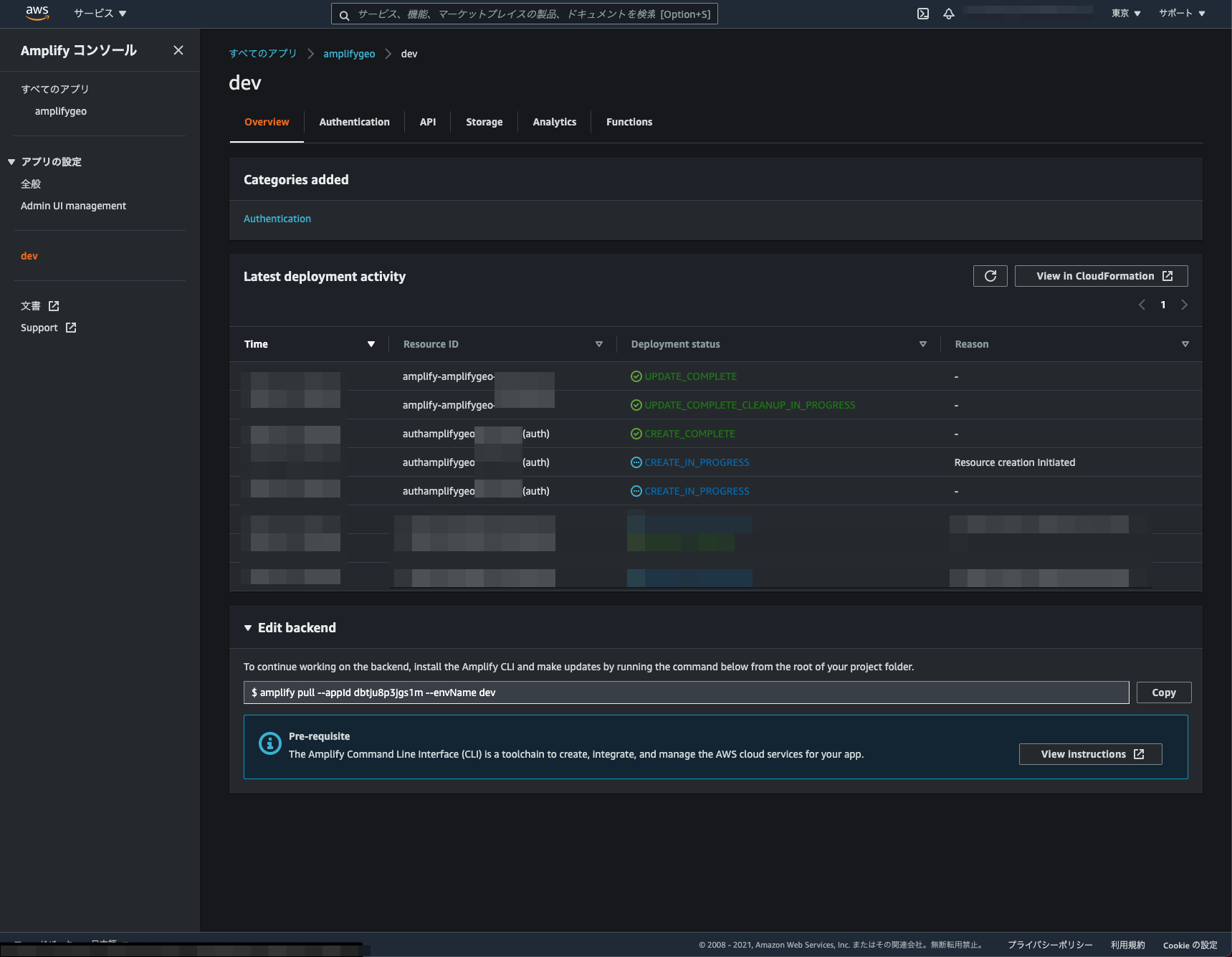Image resolution: width=1232 pixels, height=957 pixels.
Task: Click View in CloudFormation button
Action: [x=1102, y=276]
